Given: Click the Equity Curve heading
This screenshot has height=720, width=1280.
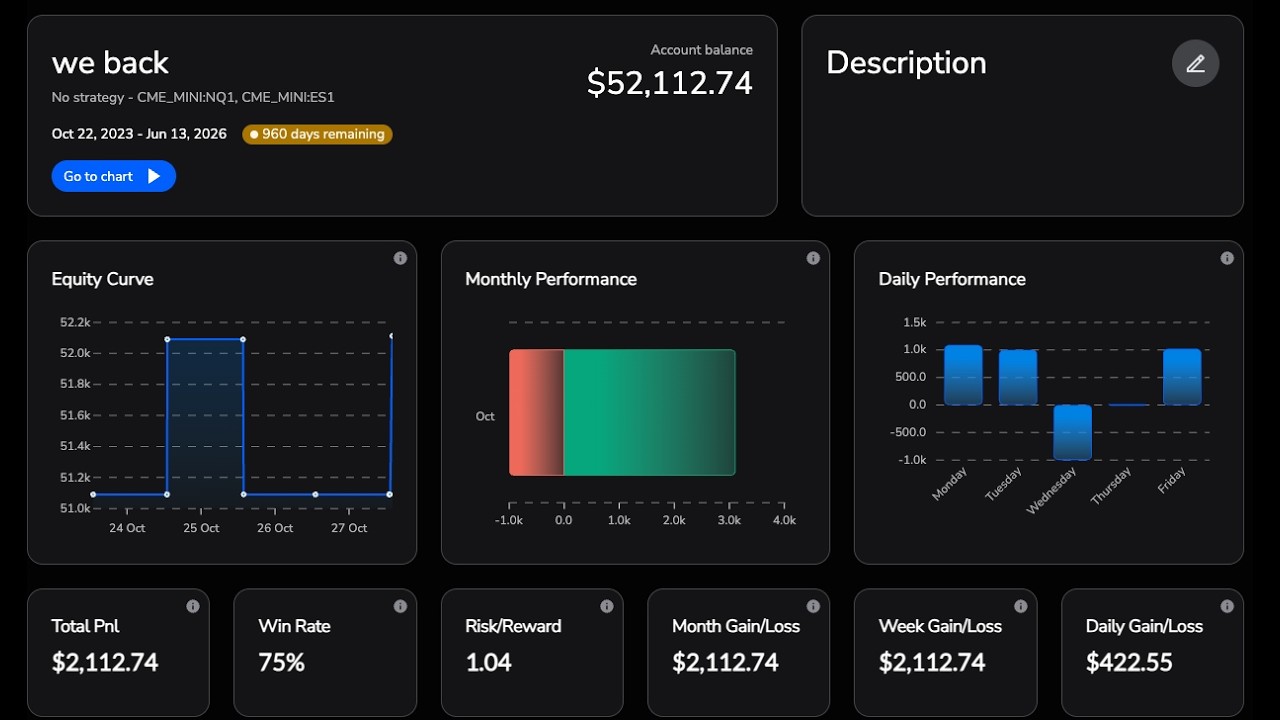Looking at the screenshot, I should tap(103, 279).
